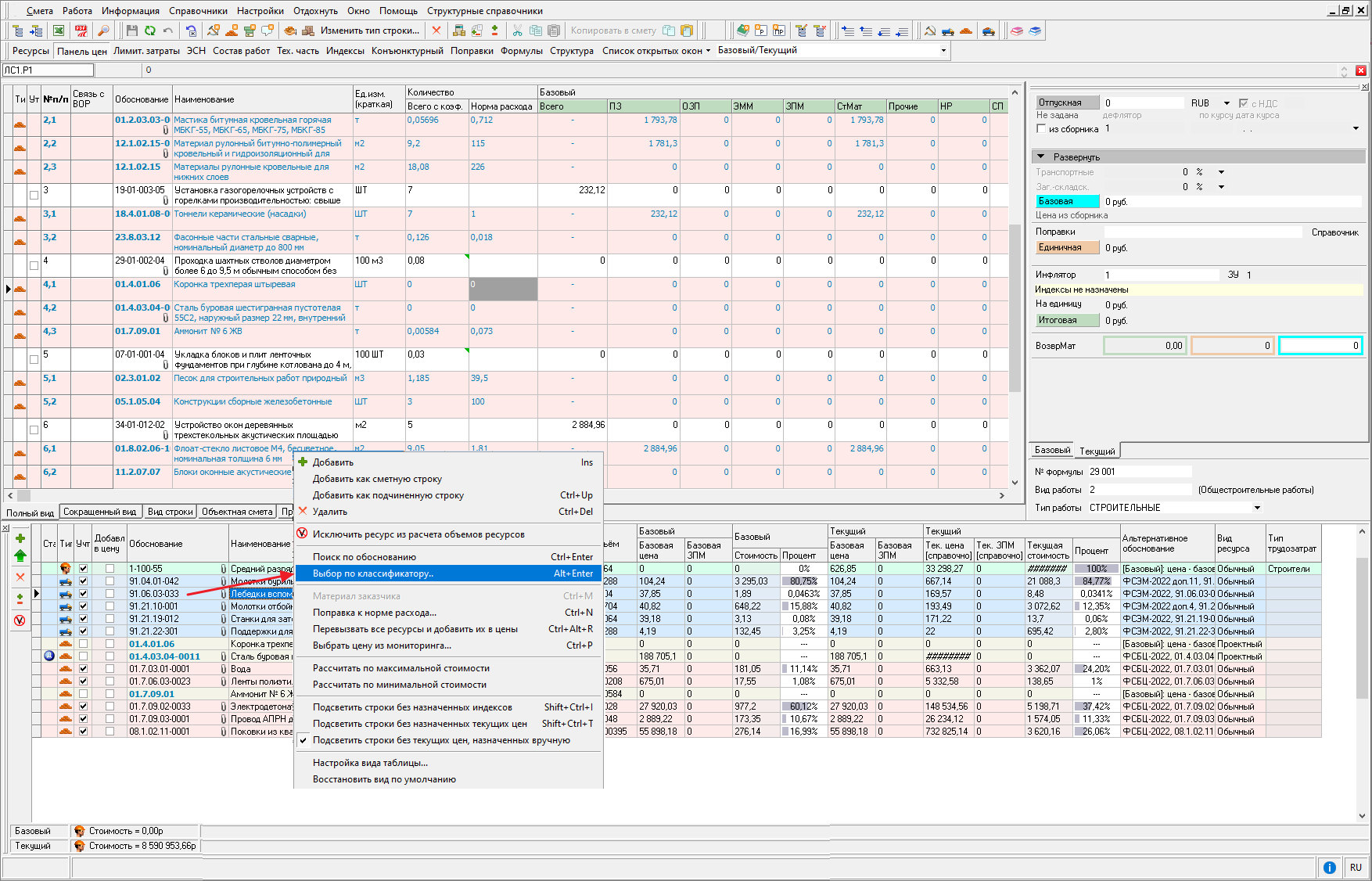Expand the 'Тип работы' СТРОИТЕЛЬНЫЕ dropdown

[1257, 508]
